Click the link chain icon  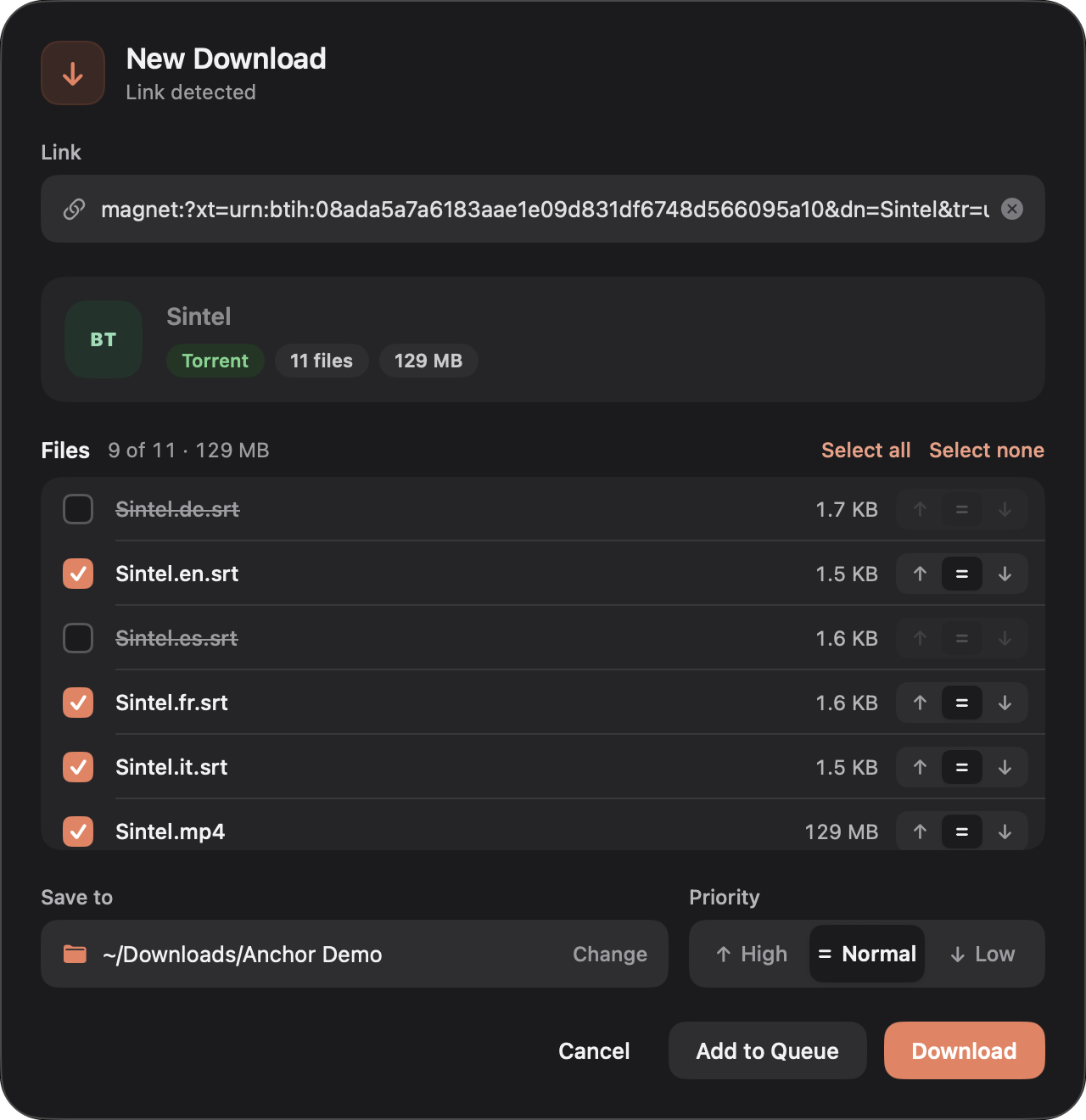(75, 209)
